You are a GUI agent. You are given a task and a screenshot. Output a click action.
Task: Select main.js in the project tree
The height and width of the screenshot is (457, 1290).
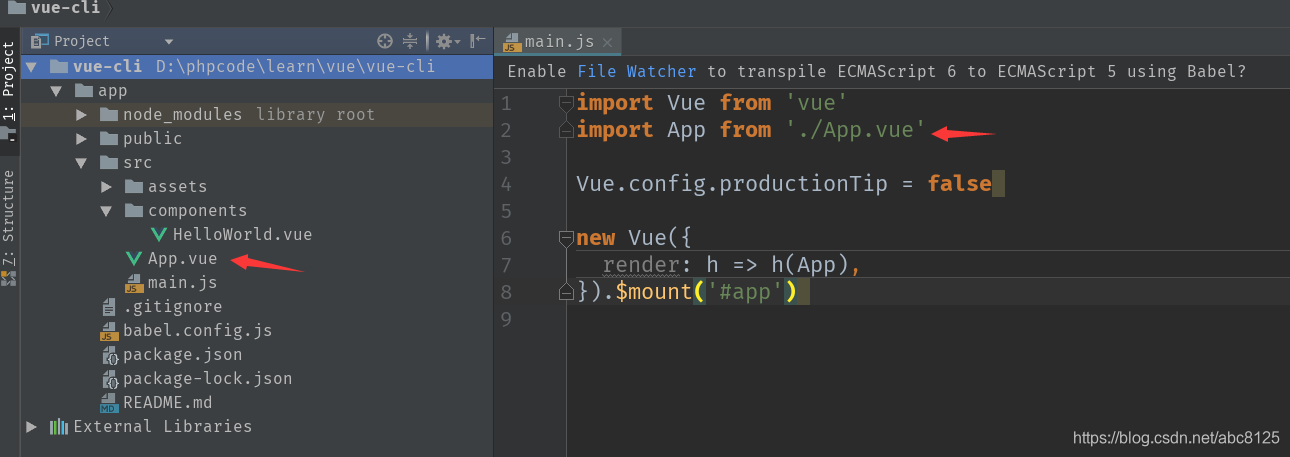pos(183,283)
